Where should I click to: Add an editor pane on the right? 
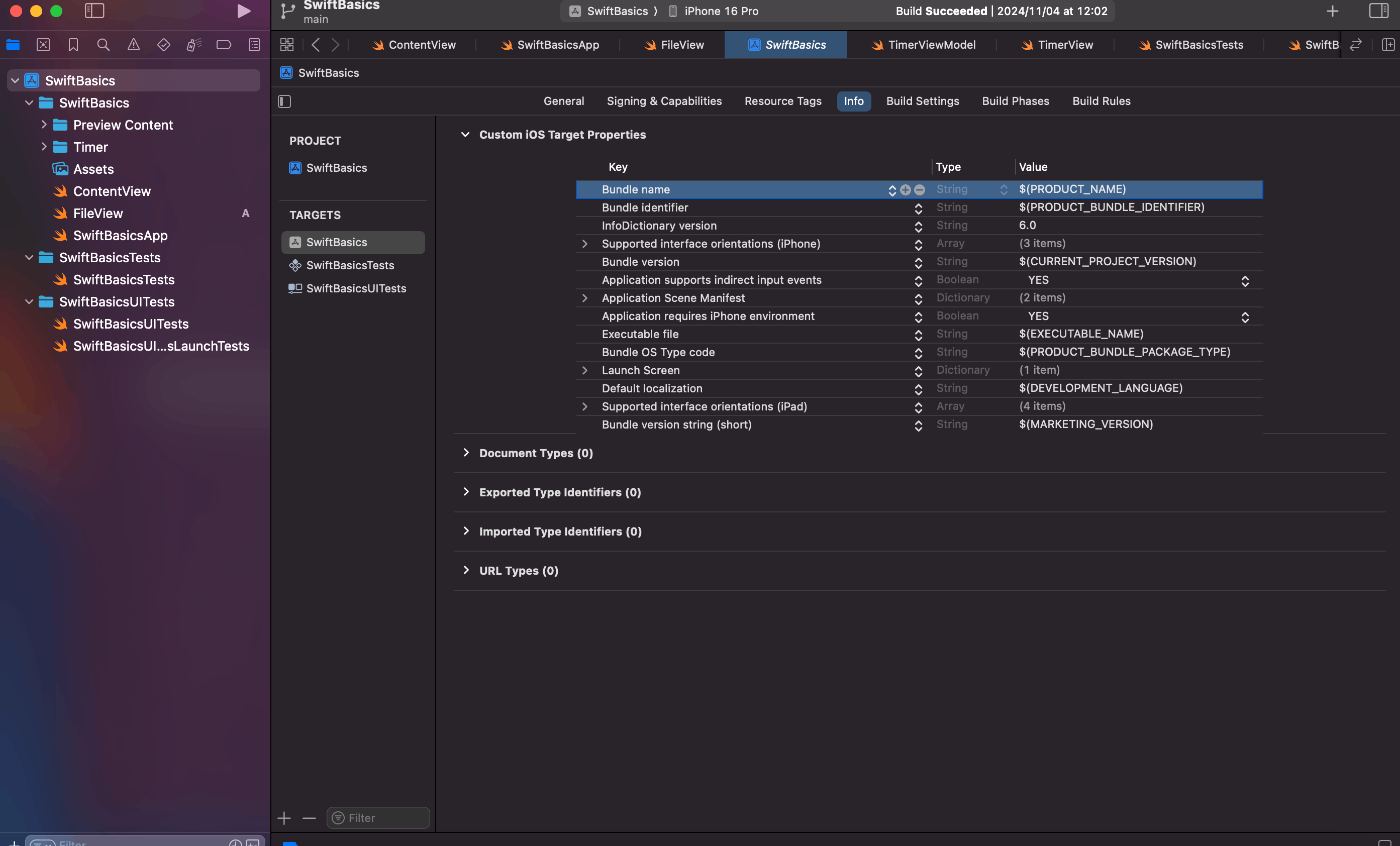click(1388, 45)
